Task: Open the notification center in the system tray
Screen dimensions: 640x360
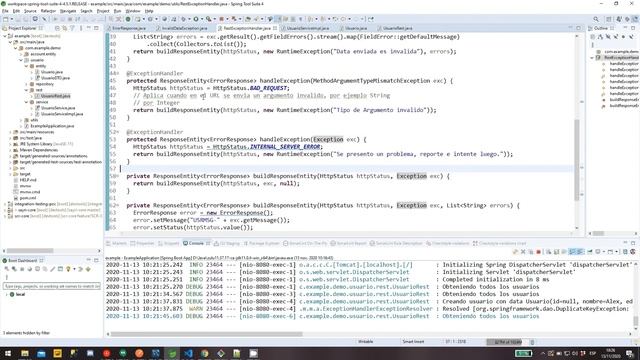Action: click(630, 353)
